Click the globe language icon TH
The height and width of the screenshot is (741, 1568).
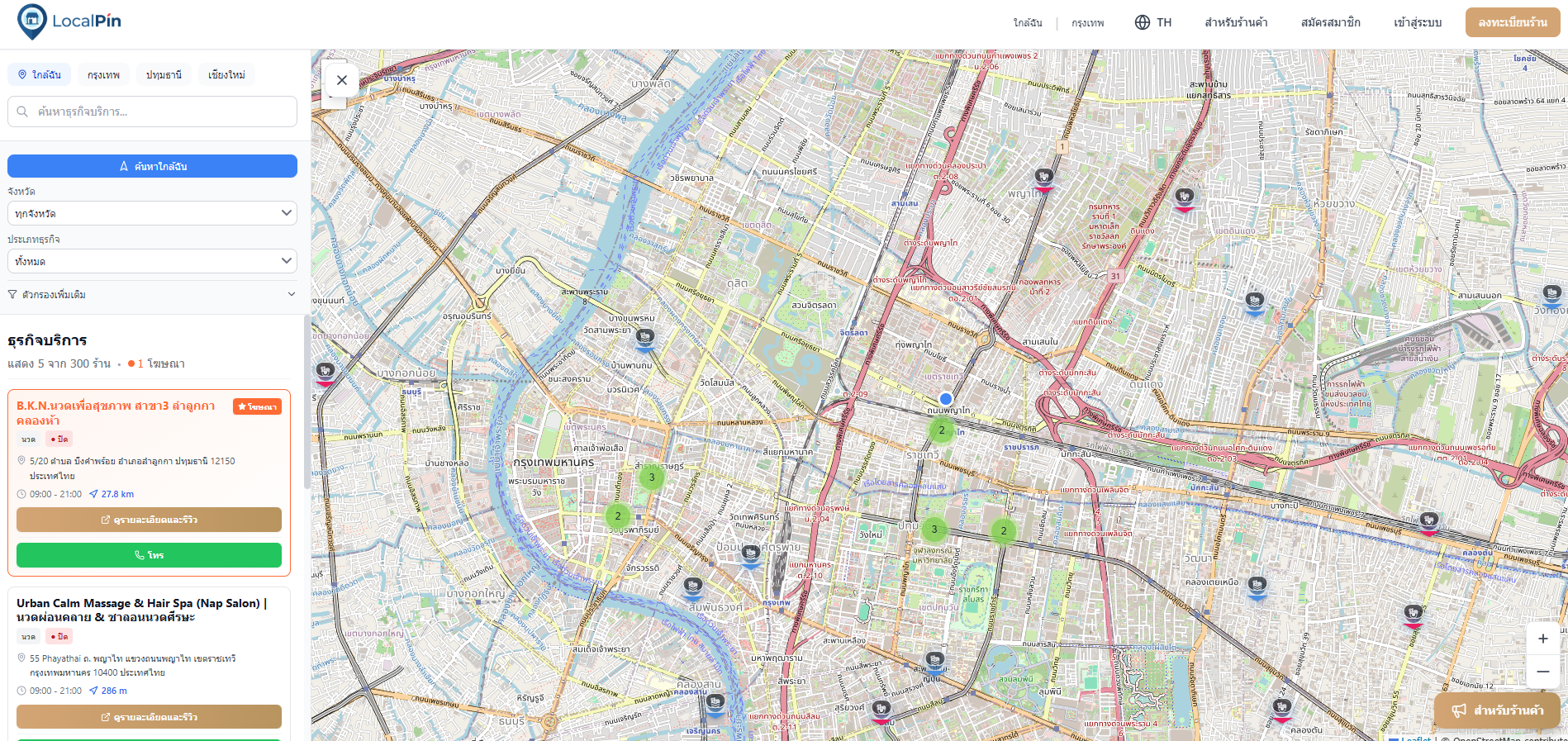click(x=1152, y=22)
